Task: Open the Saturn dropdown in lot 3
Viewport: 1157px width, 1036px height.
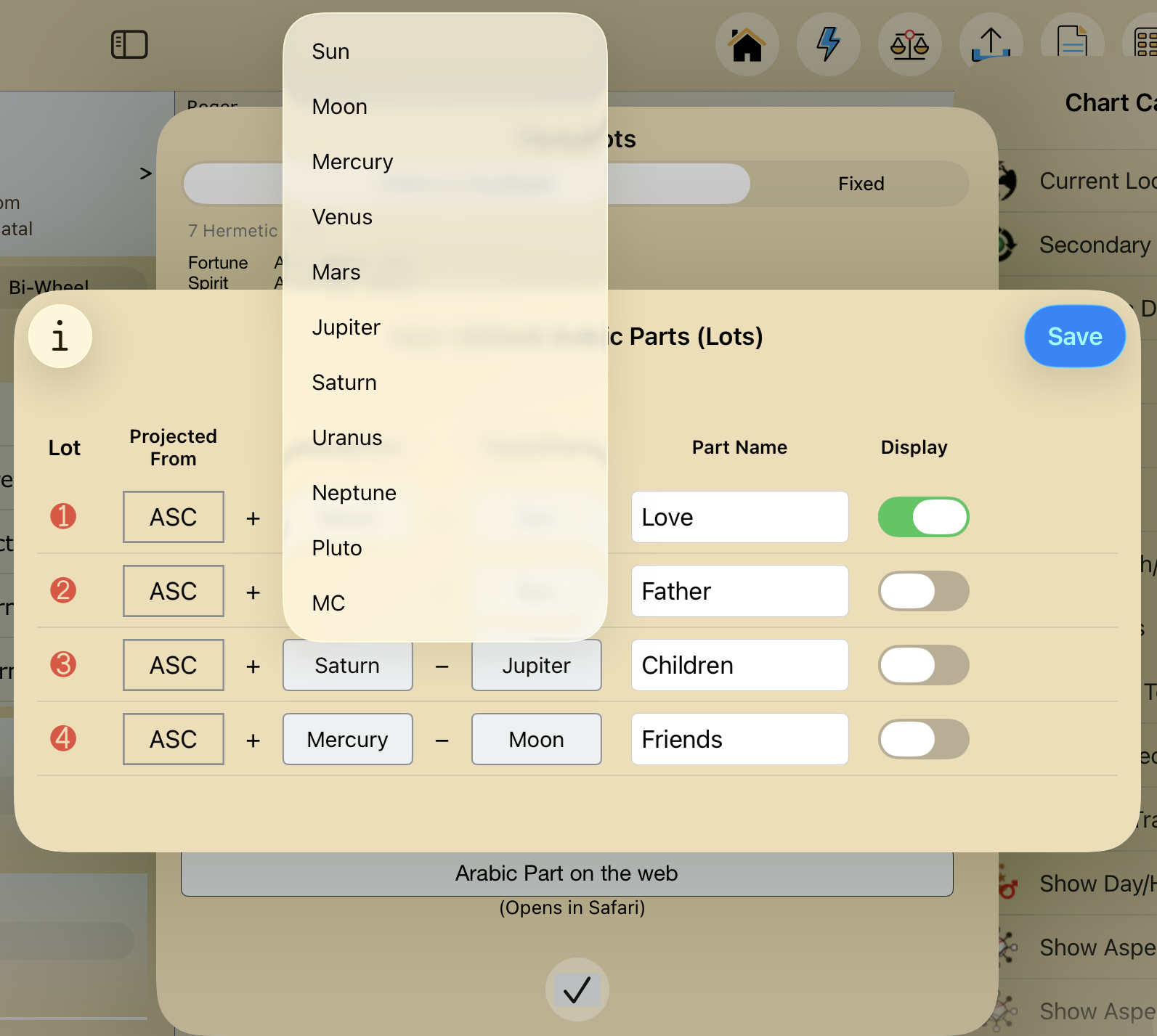Action: coord(348,665)
